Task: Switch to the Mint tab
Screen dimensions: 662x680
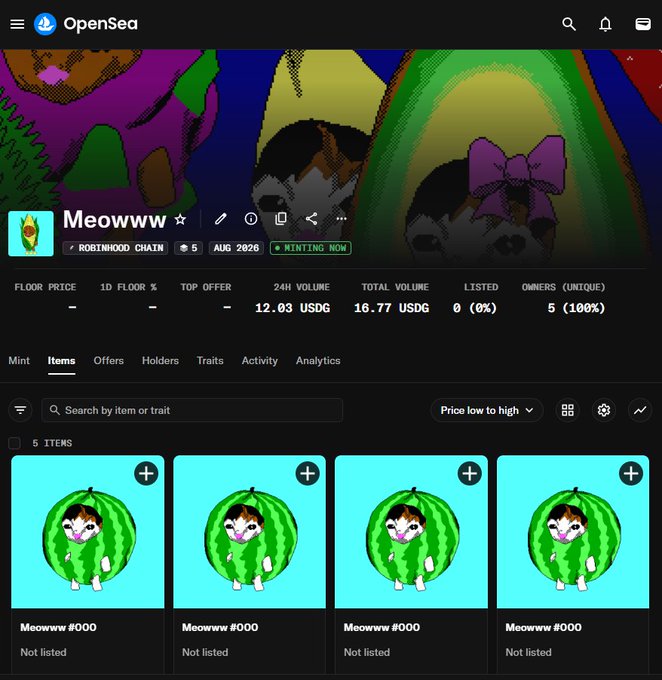Action: click(x=19, y=360)
